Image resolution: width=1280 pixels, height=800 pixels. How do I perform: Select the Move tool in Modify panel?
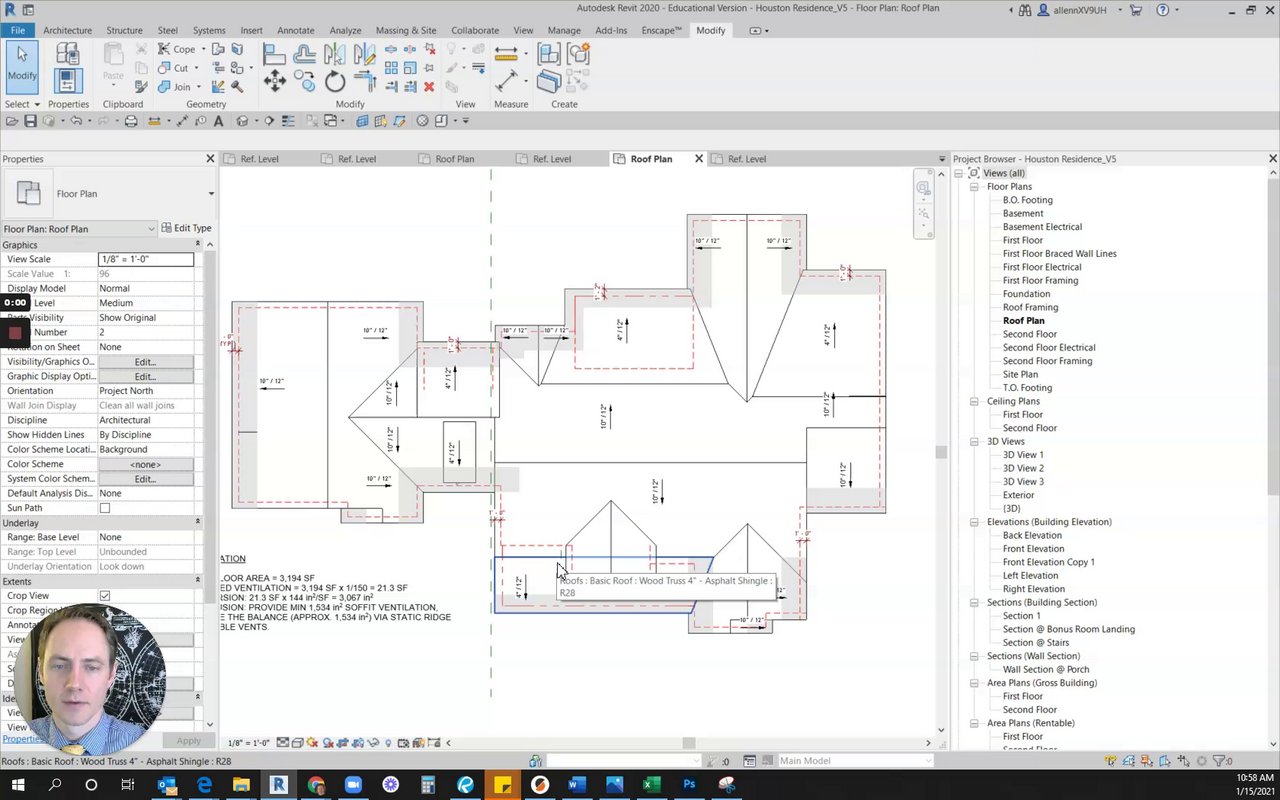[x=275, y=82]
